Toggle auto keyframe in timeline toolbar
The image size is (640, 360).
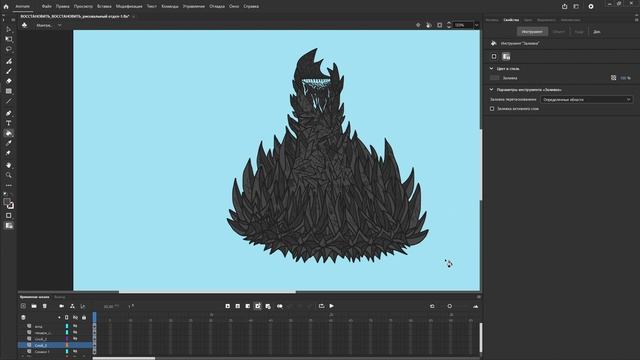click(x=258, y=306)
